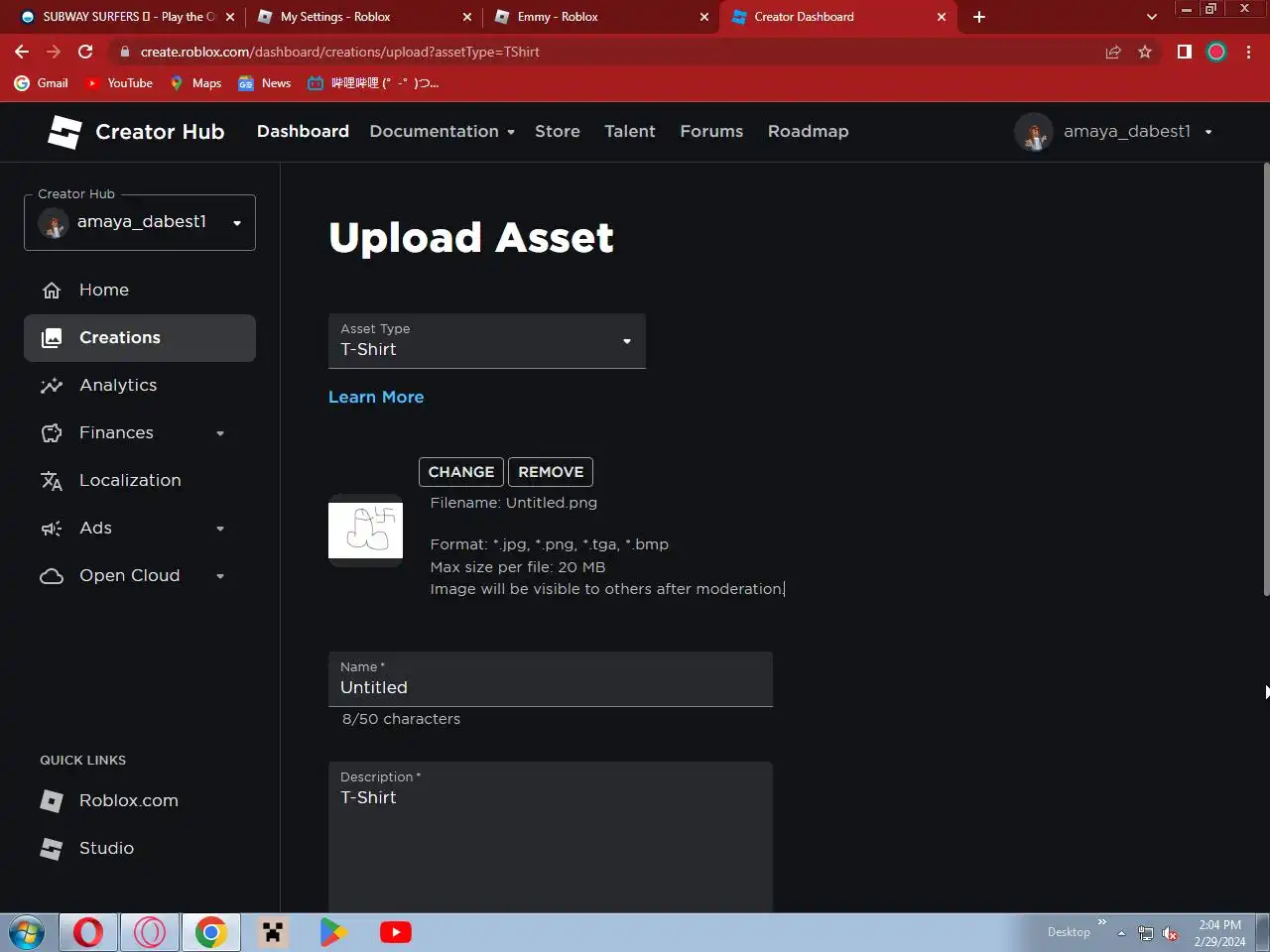1270x952 pixels.
Task: Open the Chrome three-dot menu
Action: click(1248, 52)
